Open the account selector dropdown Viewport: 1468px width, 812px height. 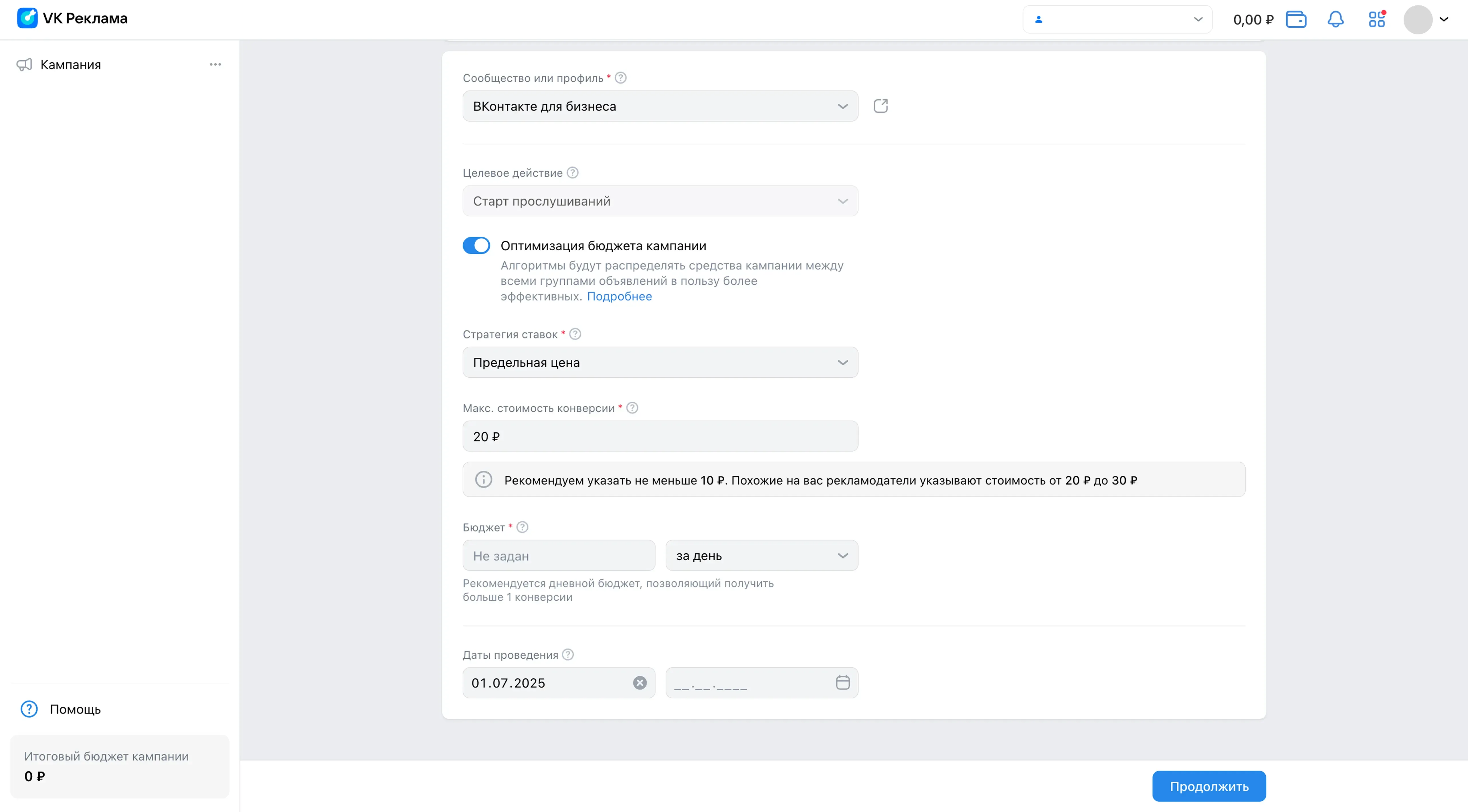[x=1117, y=19]
